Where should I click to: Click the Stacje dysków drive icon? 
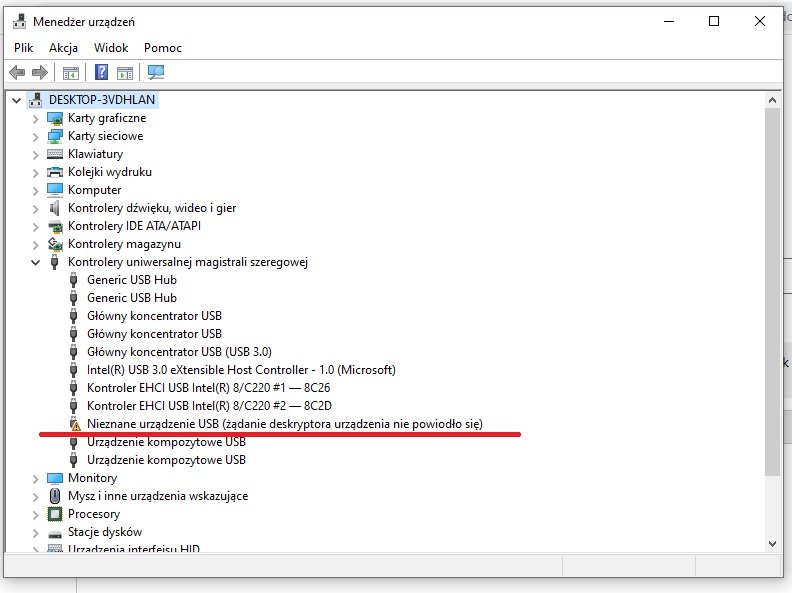pos(55,533)
